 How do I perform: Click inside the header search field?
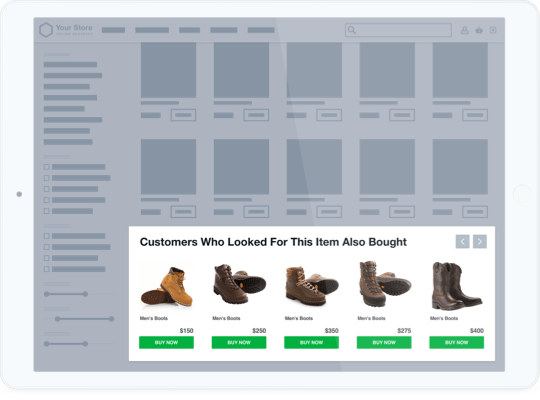[x=398, y=30]
